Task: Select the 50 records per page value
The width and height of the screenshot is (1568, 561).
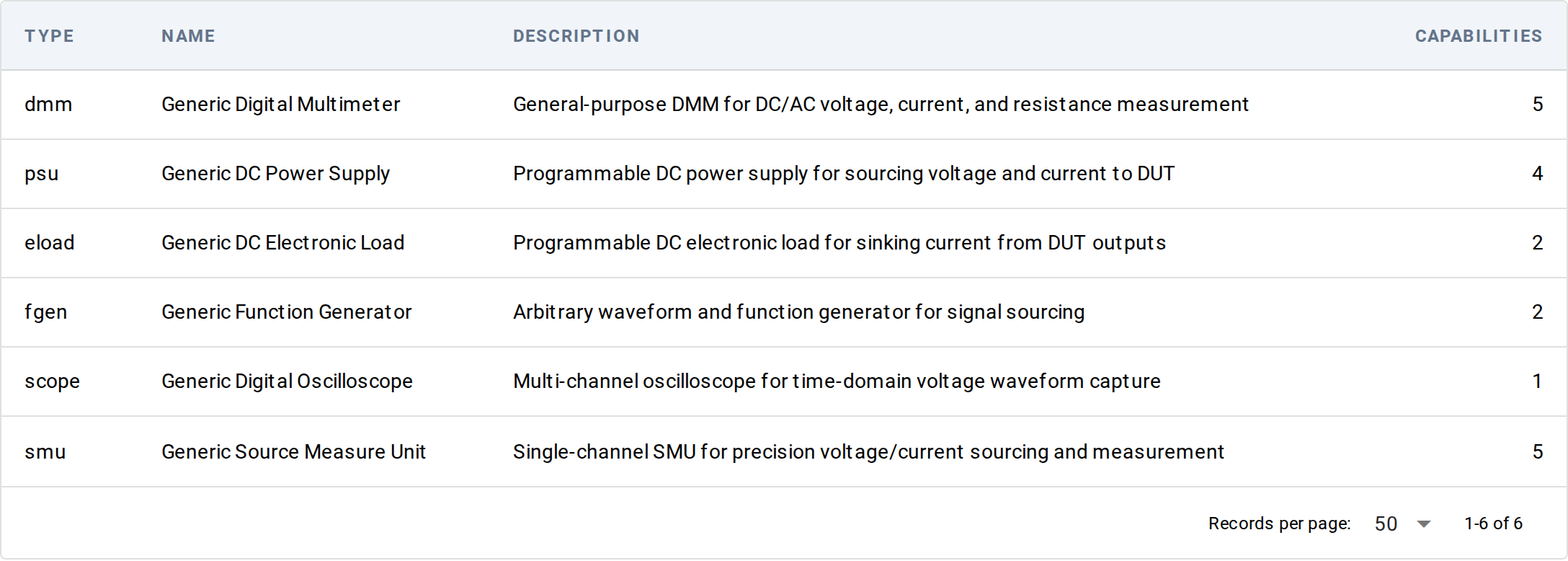Action: tap(1386, 524)
